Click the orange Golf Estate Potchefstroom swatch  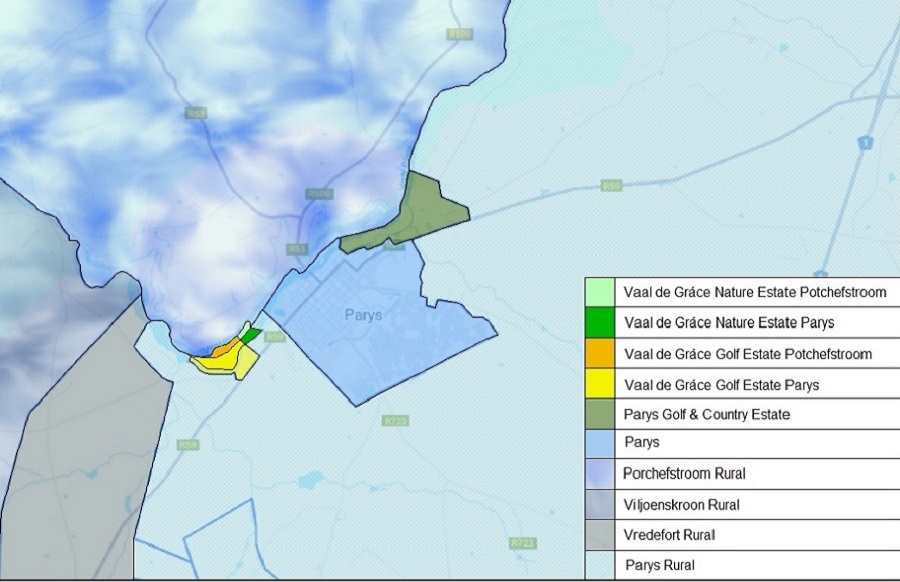(x=599, y=354)
